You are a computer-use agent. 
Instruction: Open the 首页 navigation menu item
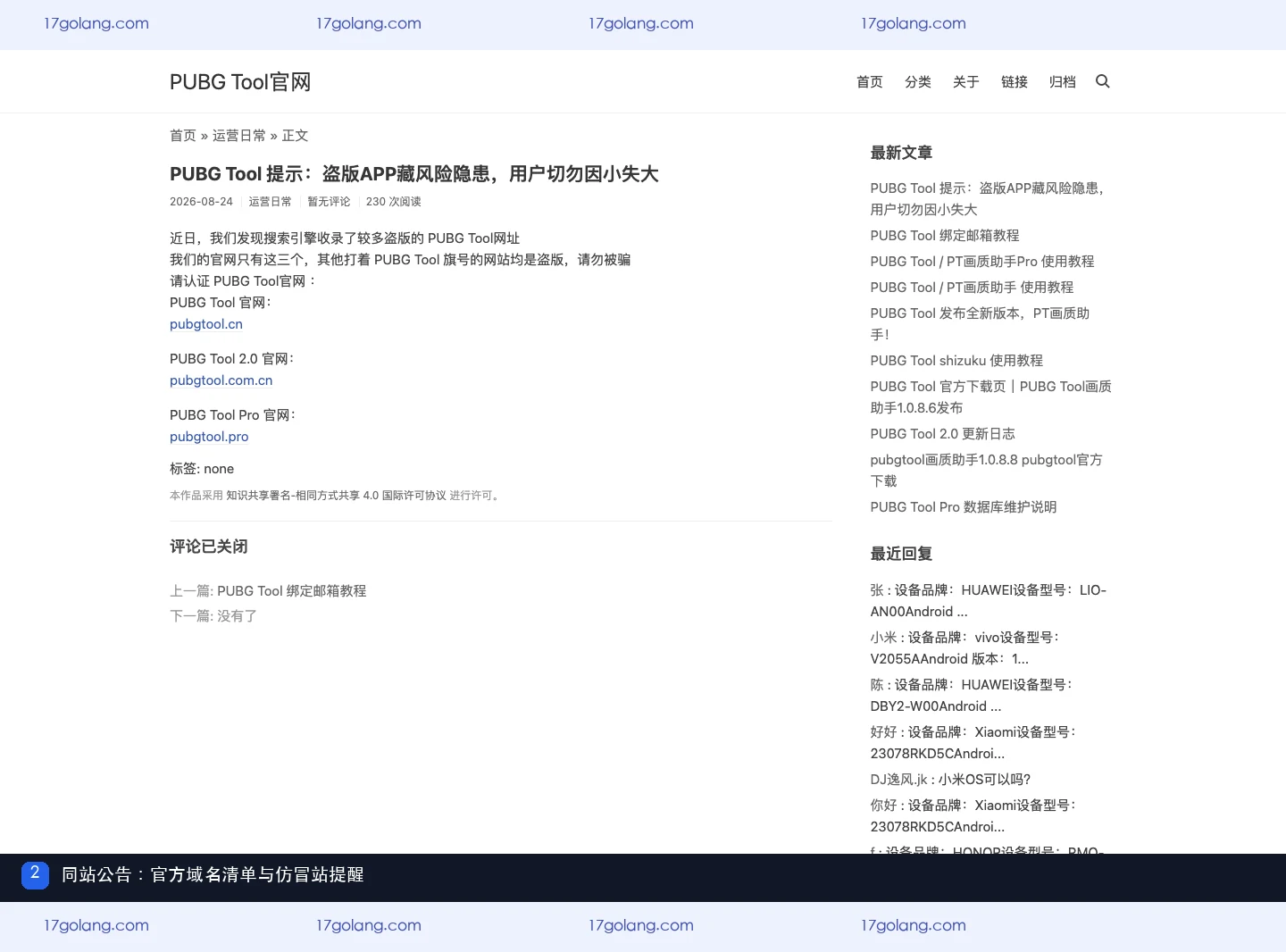click(870, 82)
